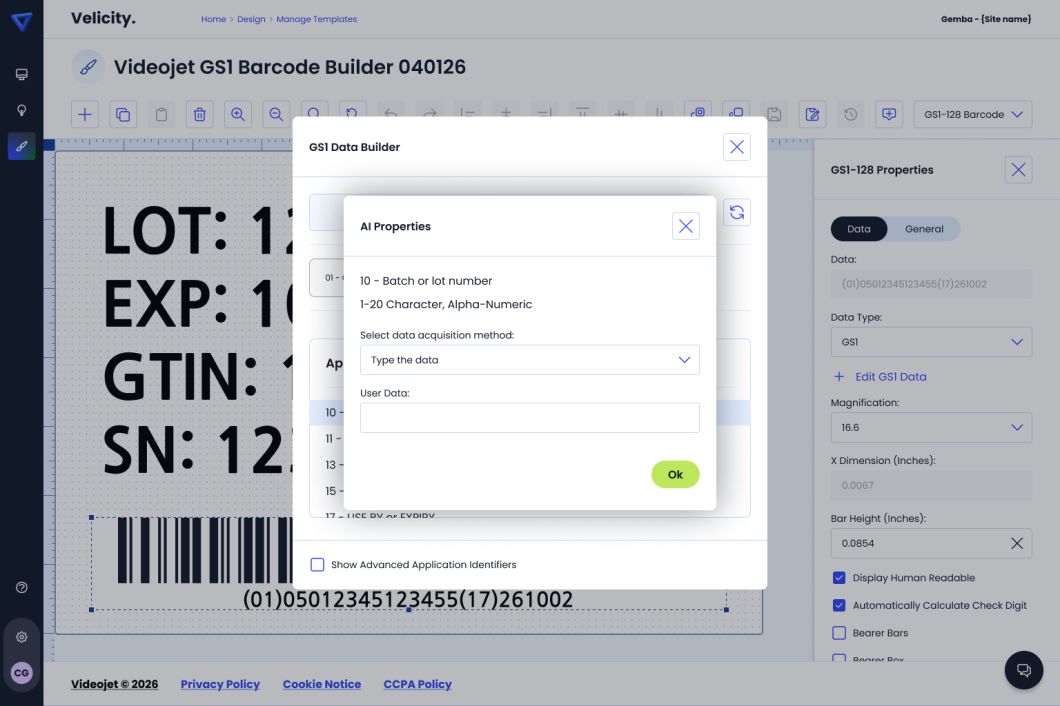Toggle the Bearer Bars checkbox
Viewport: 1060px width, 706px height.
pos(839,633)
